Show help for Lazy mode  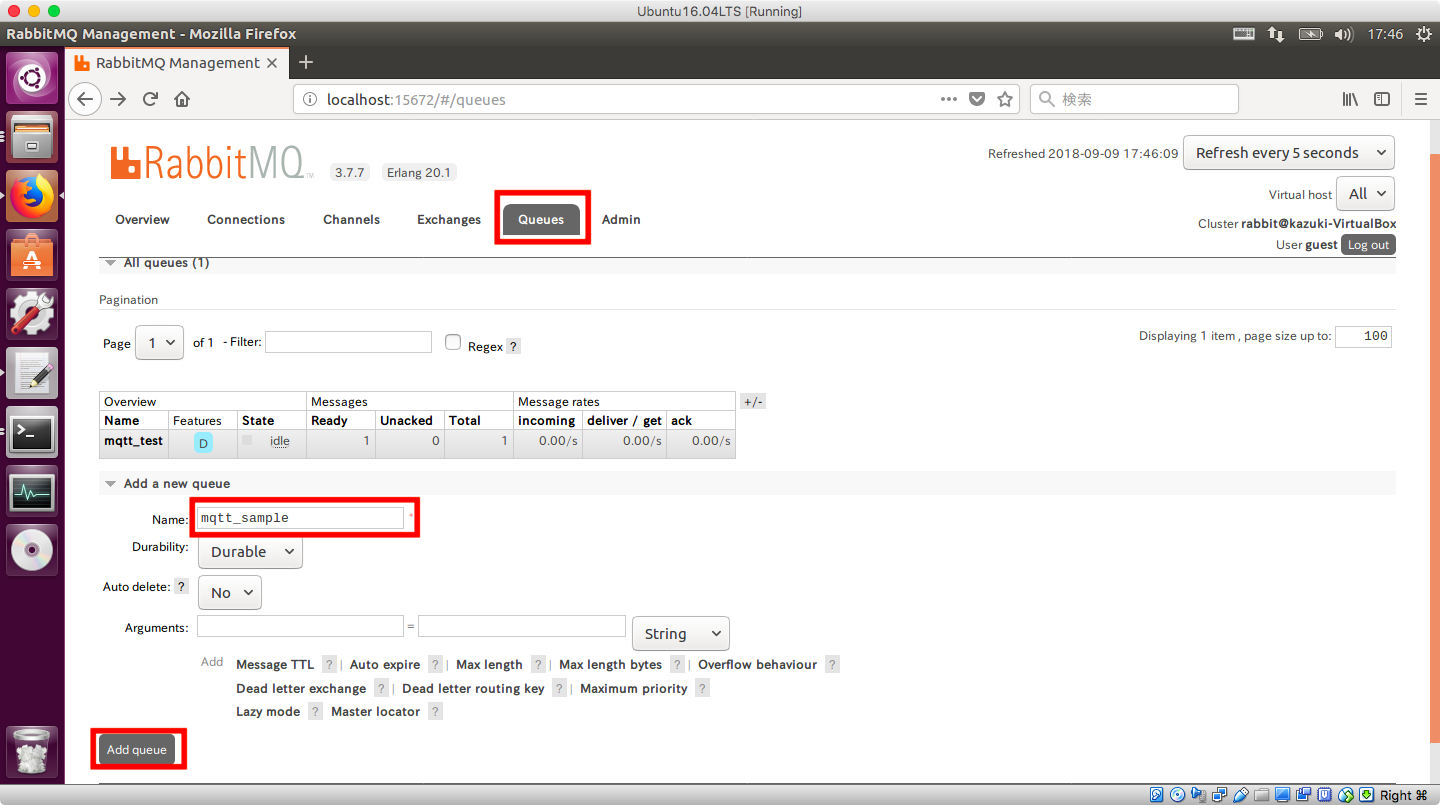[x=315, y=711]
